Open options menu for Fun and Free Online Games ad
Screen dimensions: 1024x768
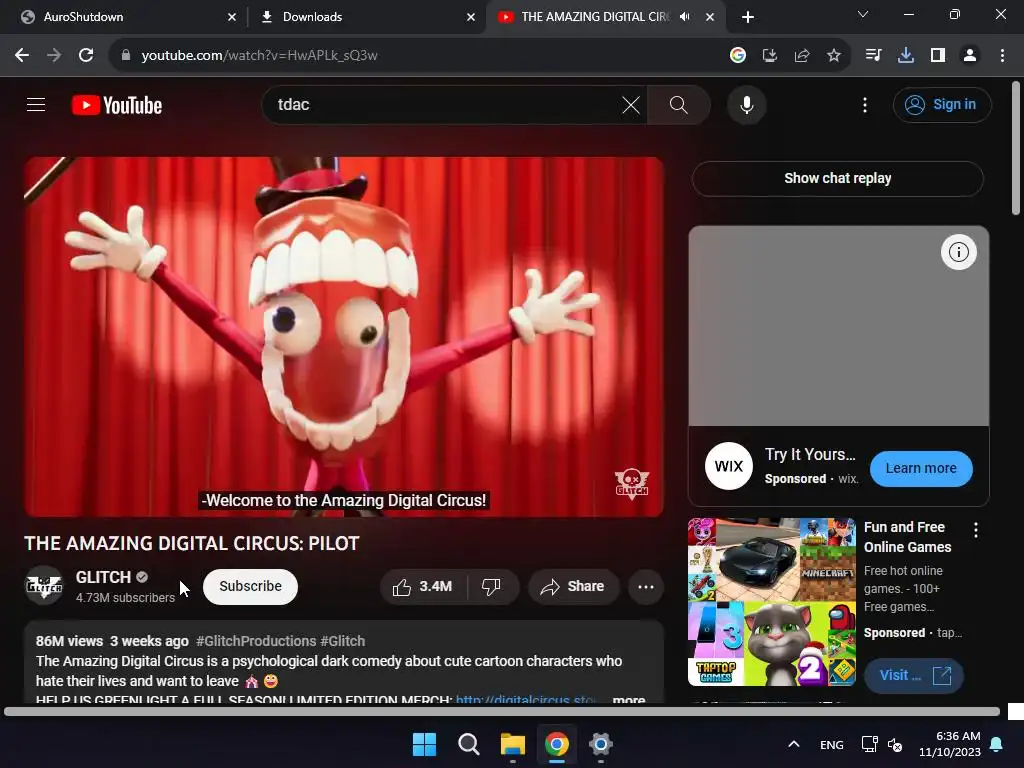[976, 530]
